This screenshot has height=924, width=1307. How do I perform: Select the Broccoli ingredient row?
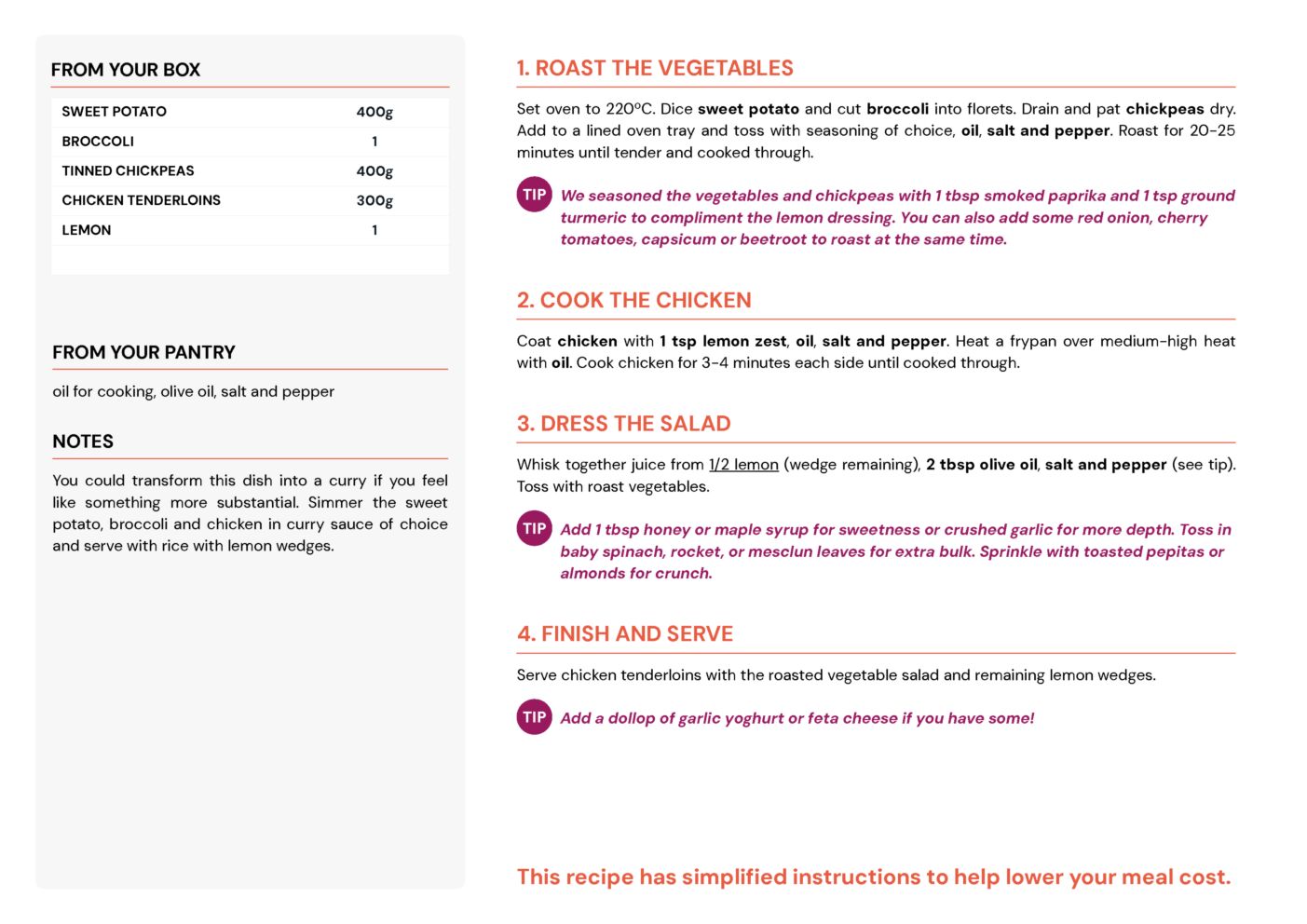coord(250,142)
